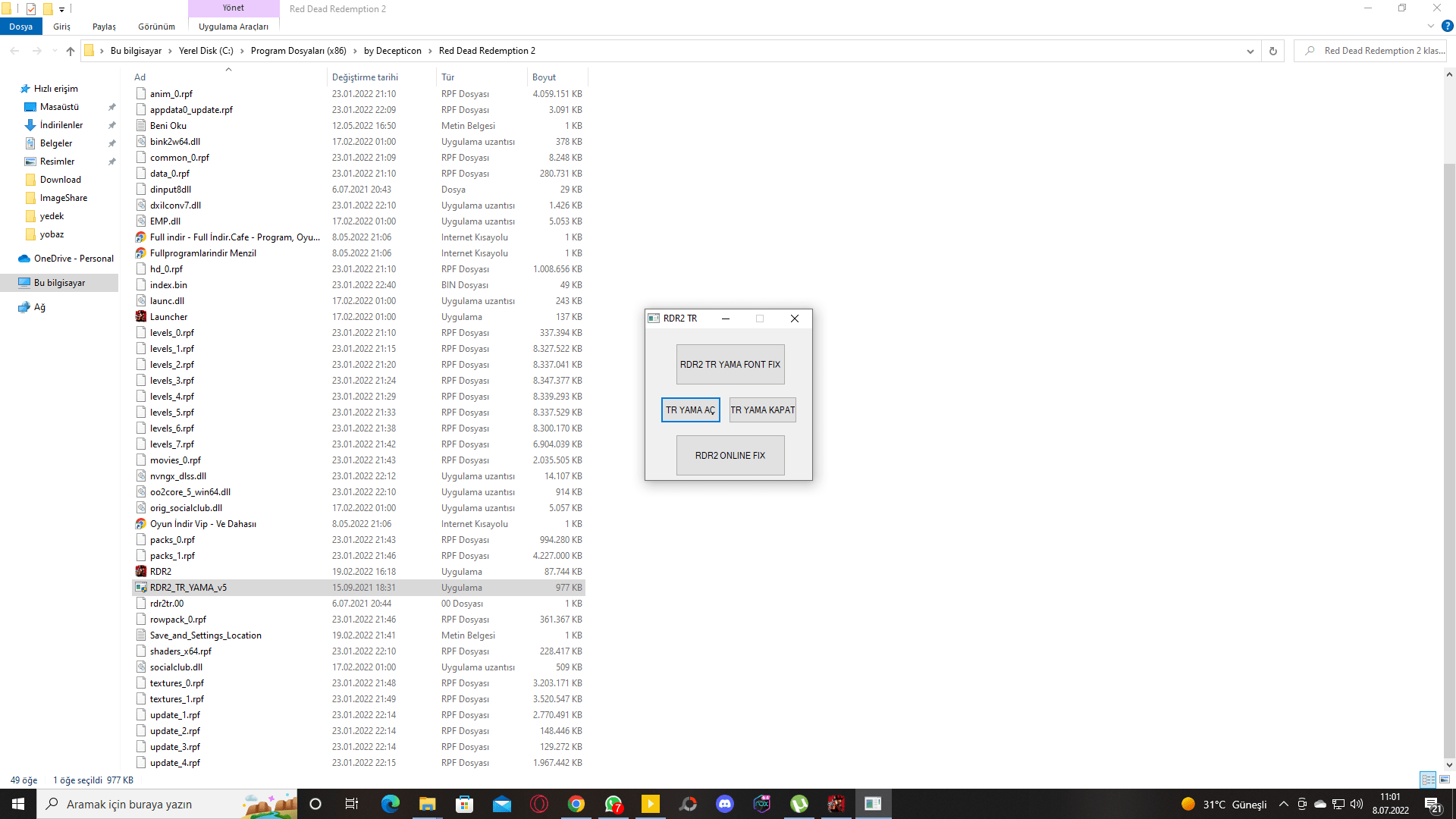
Task: Switch to details view layout icon
Action: click(1429, 780)
